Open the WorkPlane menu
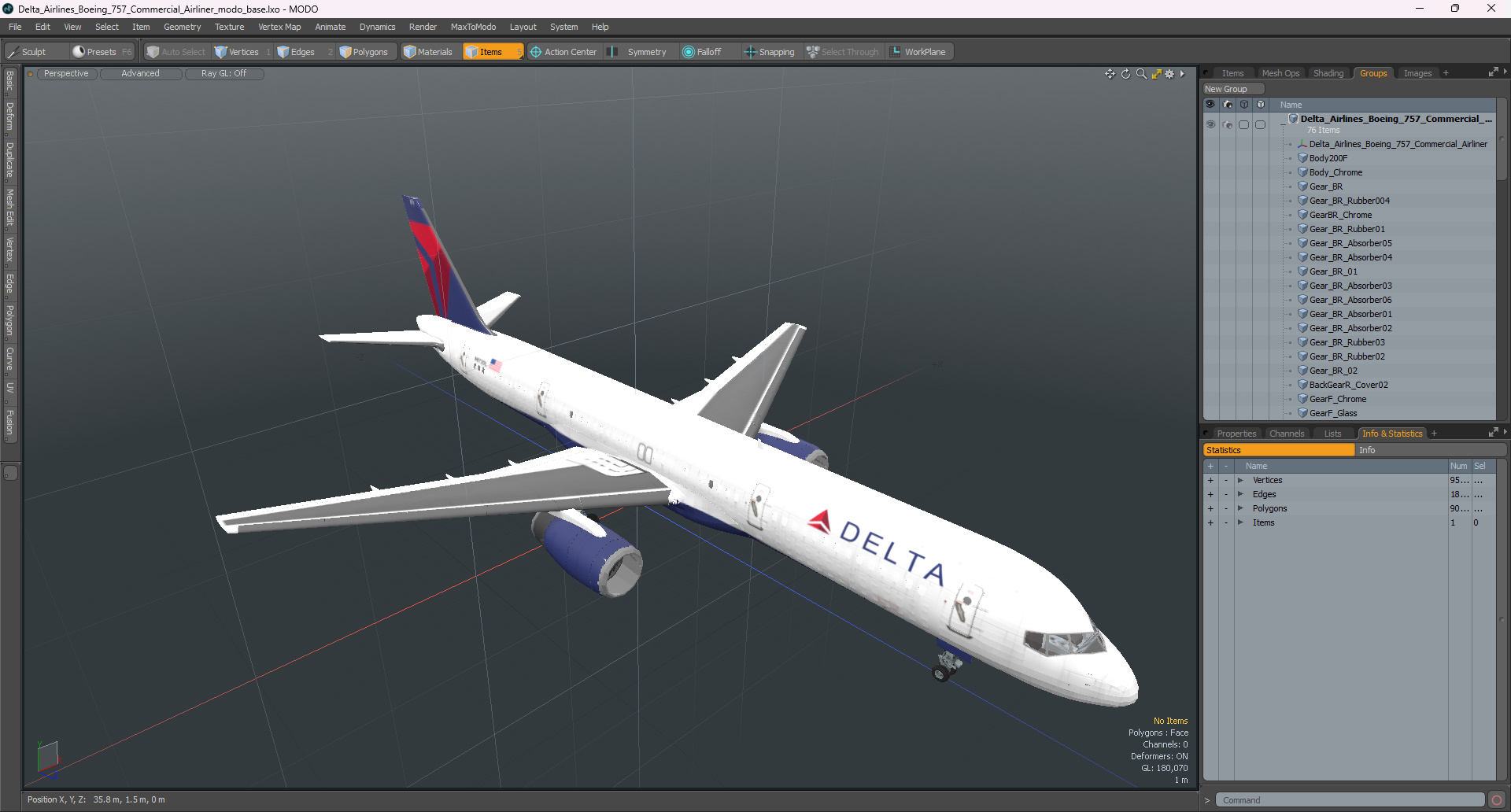Image resolution: width=1511 pixels, height=812 pixels. point(918,52)
